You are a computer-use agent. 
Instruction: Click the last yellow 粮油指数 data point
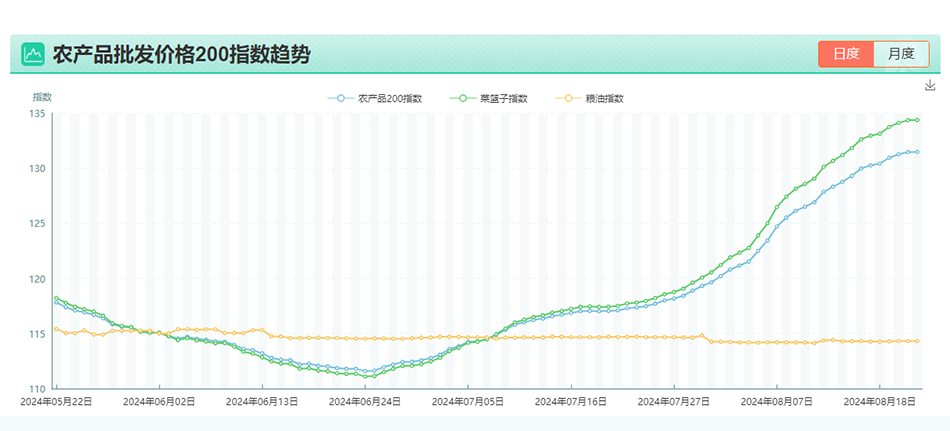[x=917, y=341]
